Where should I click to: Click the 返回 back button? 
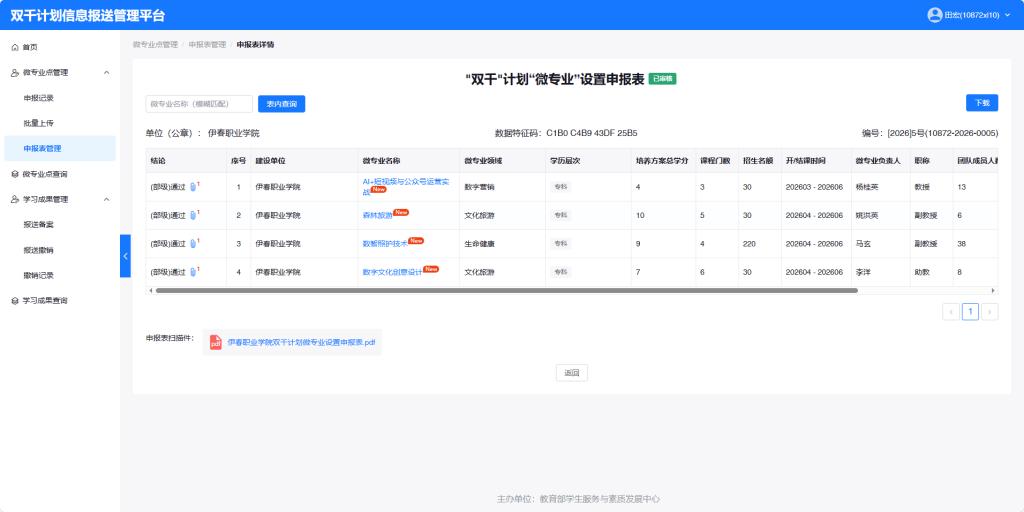pos(572,373)
